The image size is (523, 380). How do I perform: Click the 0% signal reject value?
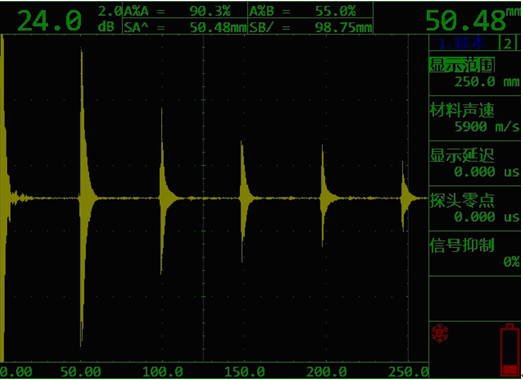511,262
